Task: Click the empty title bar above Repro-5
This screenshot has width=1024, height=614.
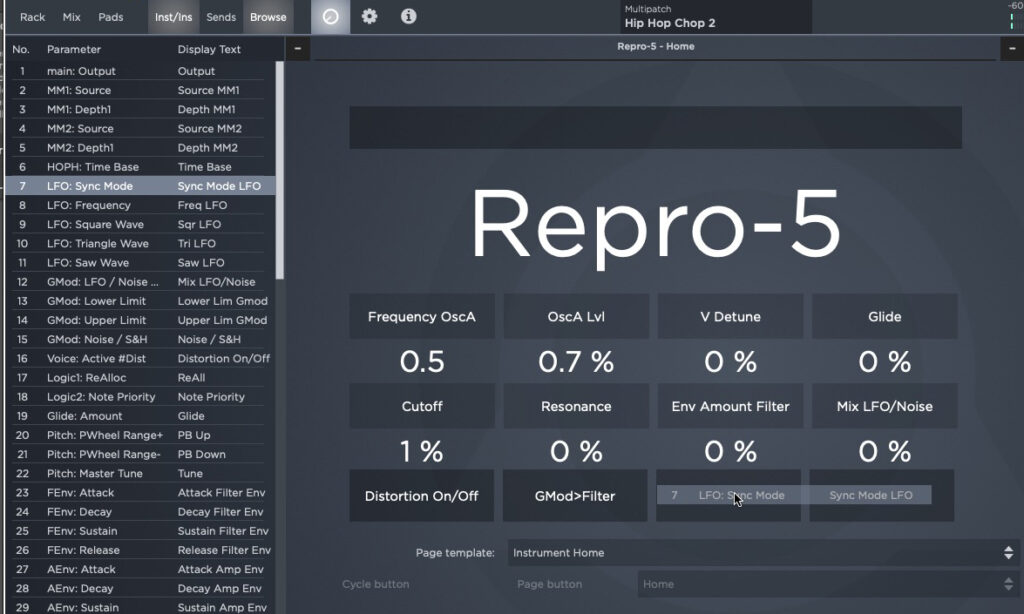Action: pos(655,127)
